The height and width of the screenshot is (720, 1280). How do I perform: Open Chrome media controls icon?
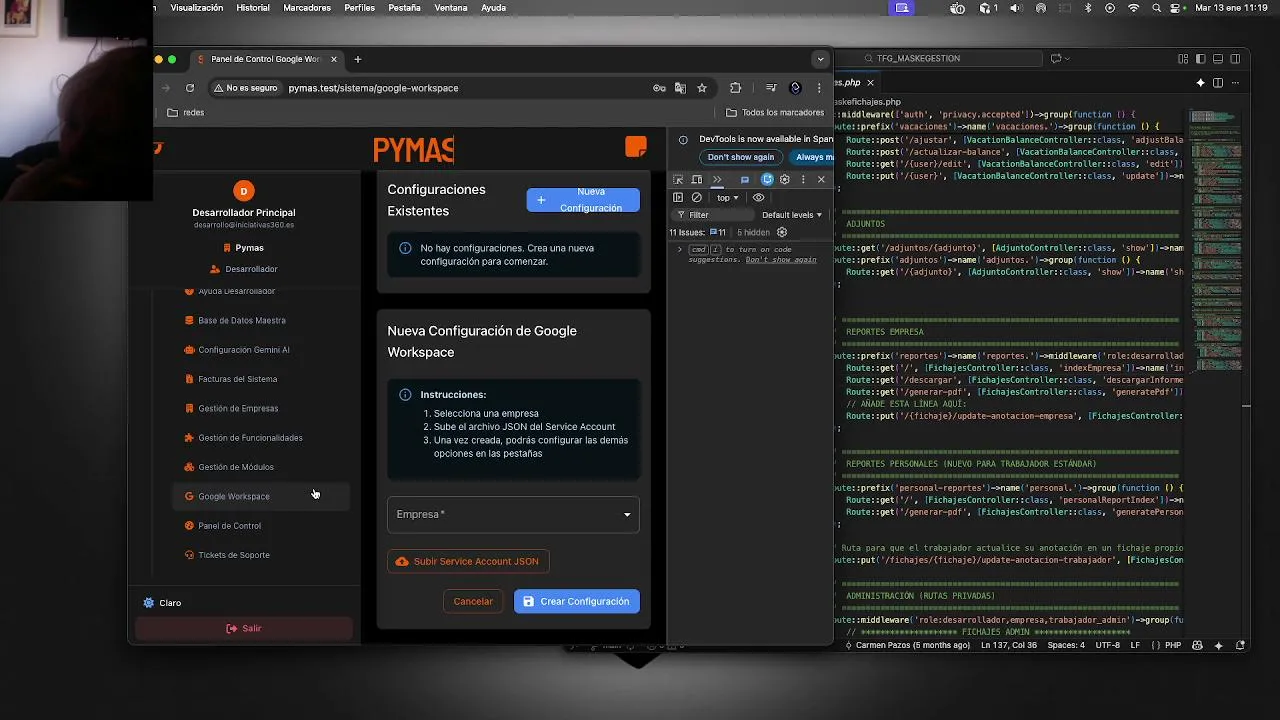771,88
